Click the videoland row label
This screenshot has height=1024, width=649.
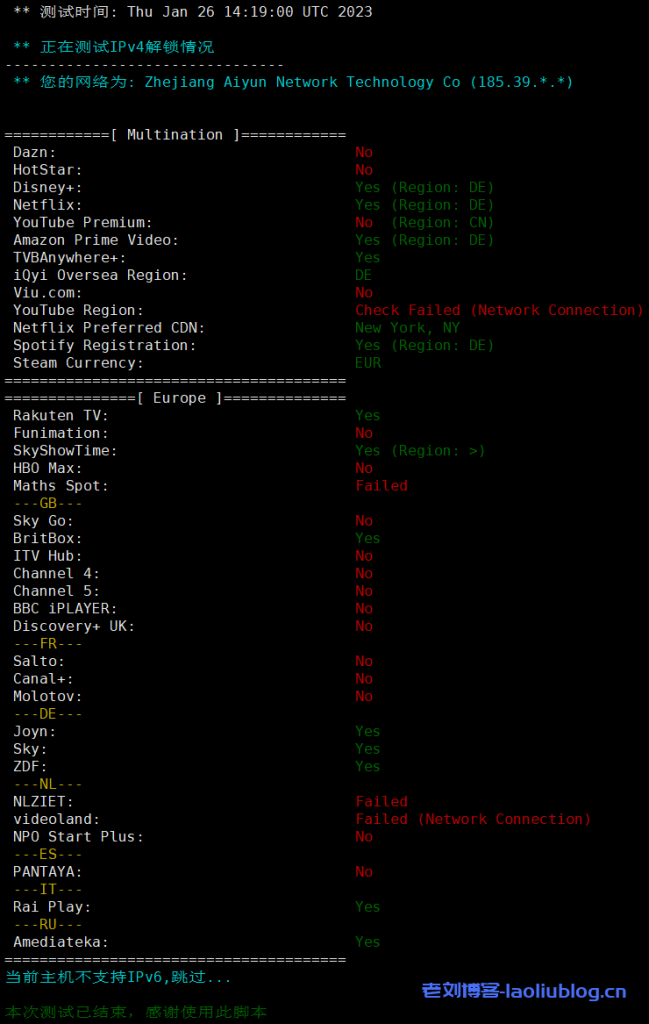[52, 819]
